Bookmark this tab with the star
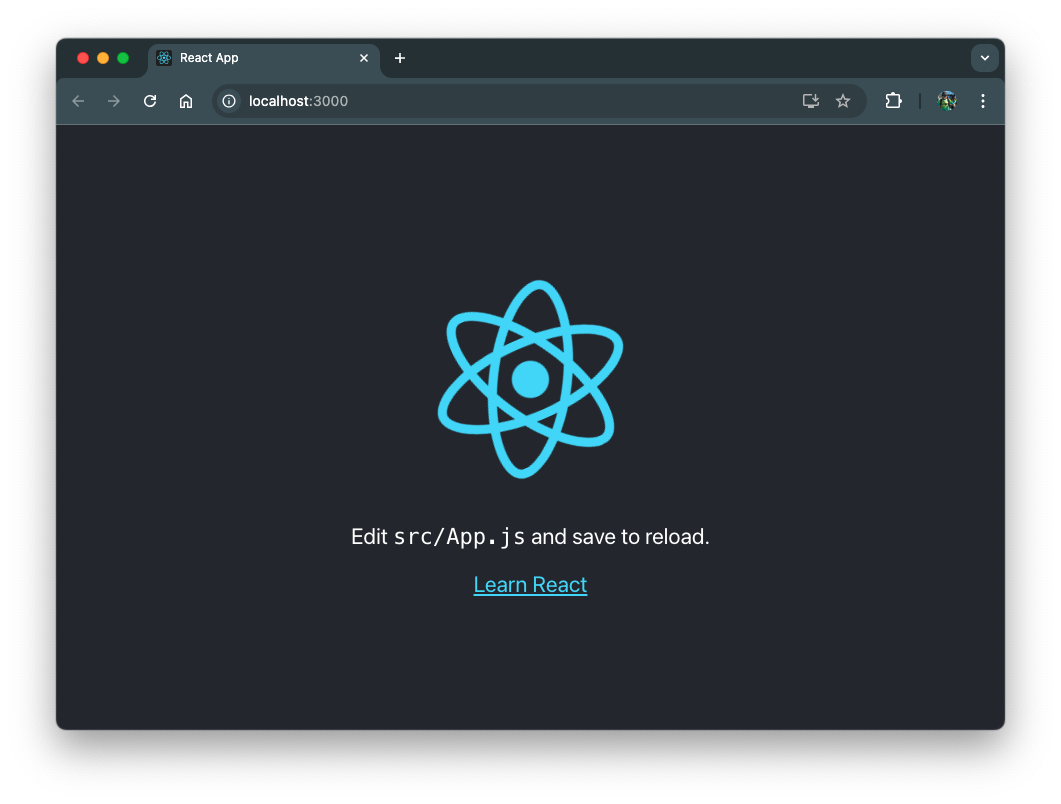The width and height of the screenshot is (1061, 804). pyautogui.click(x=842, y=101)
